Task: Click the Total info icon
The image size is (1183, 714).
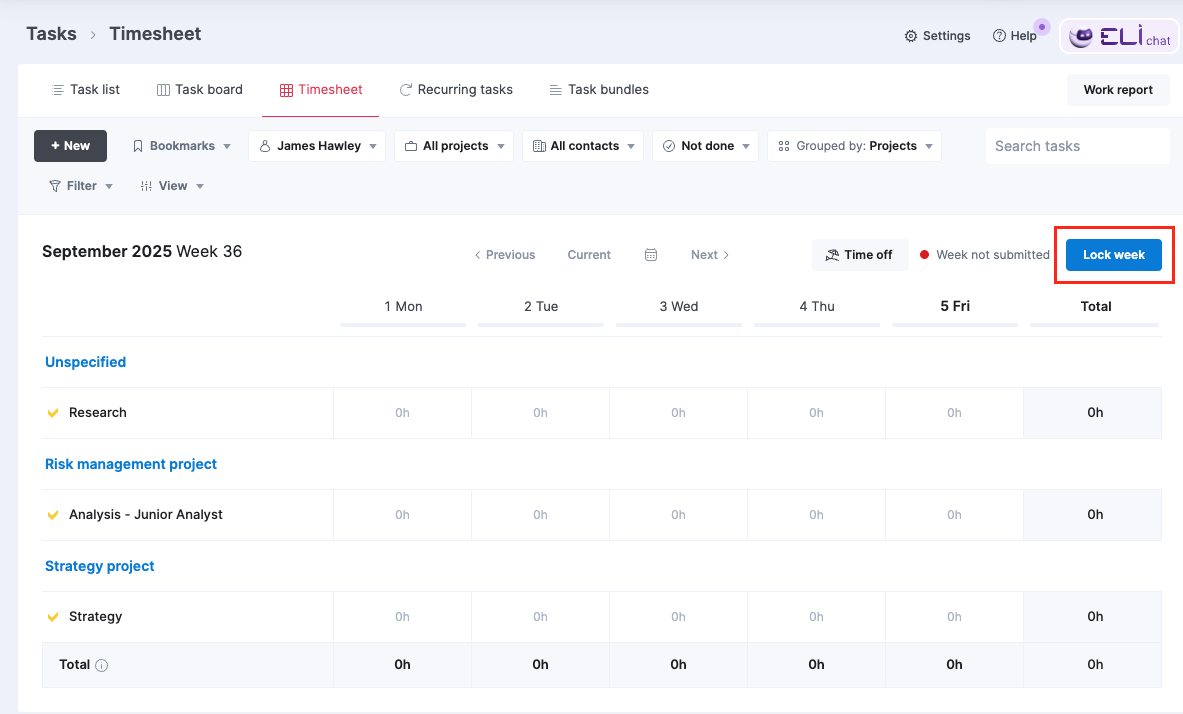Action: tap(102, 666)
